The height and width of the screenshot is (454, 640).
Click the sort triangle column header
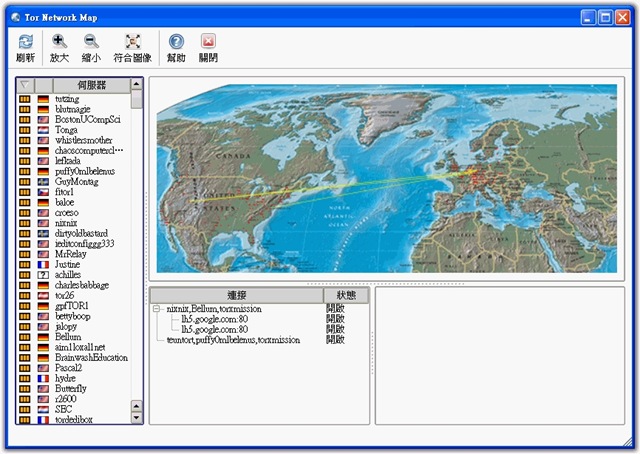click(25, 85)
